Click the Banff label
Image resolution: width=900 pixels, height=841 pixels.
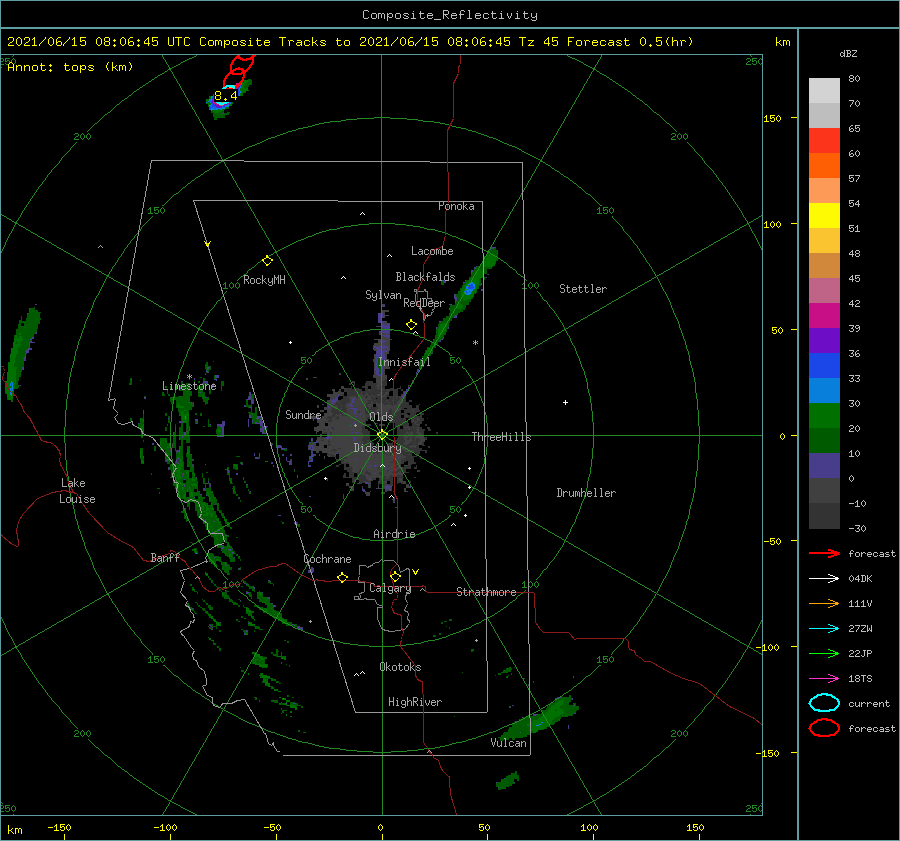click(x=165, y=557)
